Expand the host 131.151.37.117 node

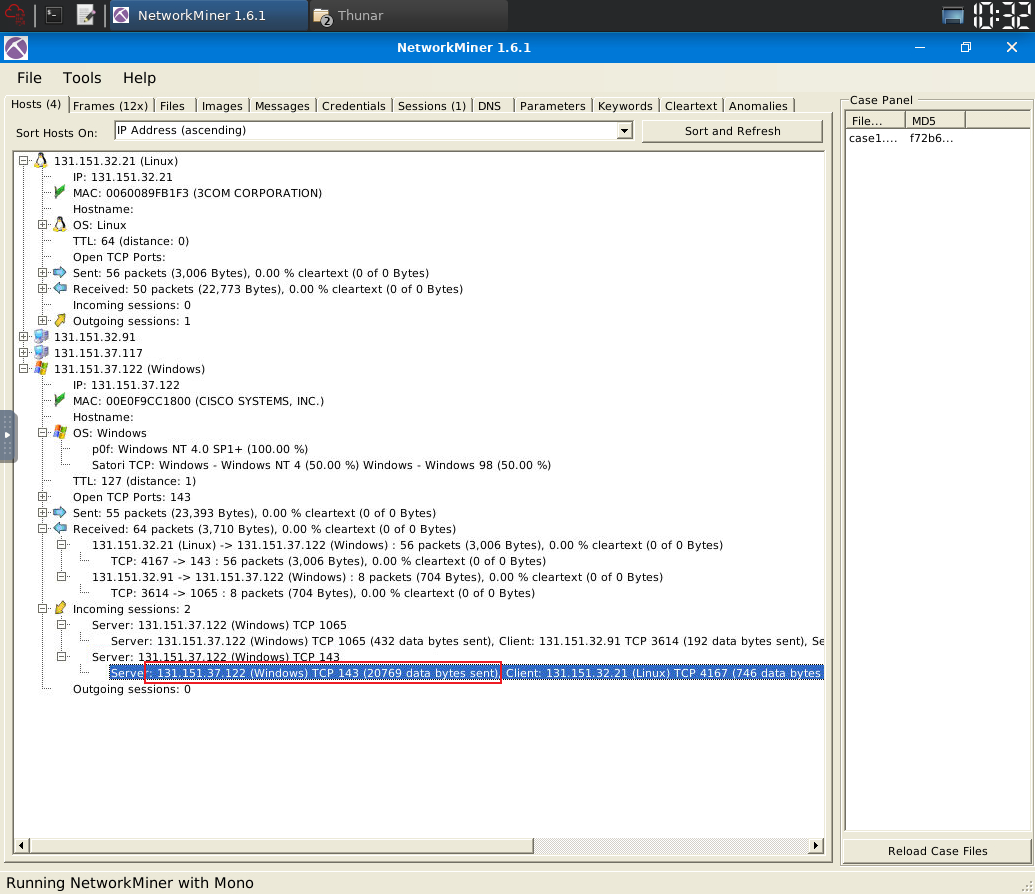(24, 353)
